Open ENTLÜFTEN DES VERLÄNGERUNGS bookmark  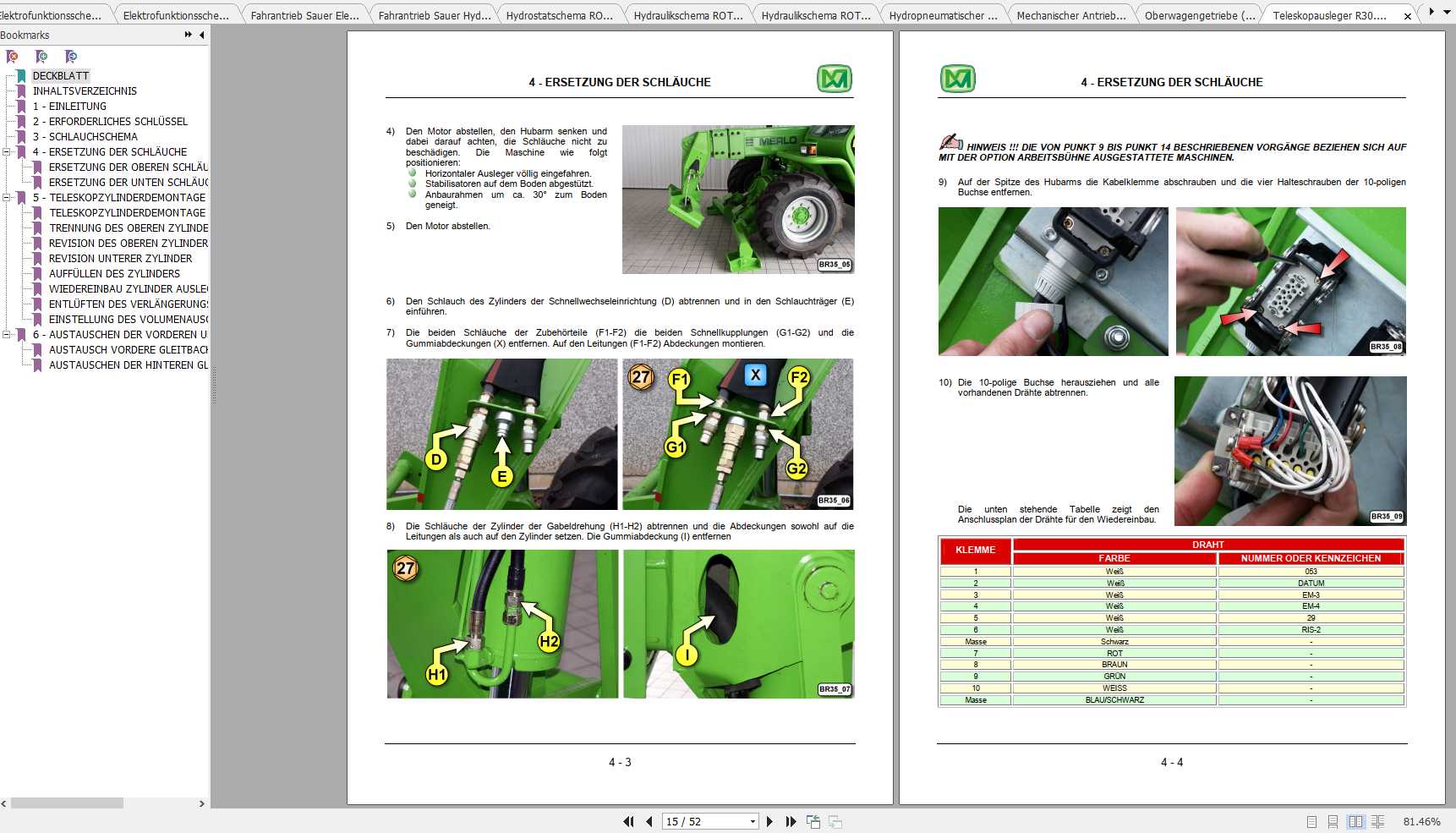(129, 304)
